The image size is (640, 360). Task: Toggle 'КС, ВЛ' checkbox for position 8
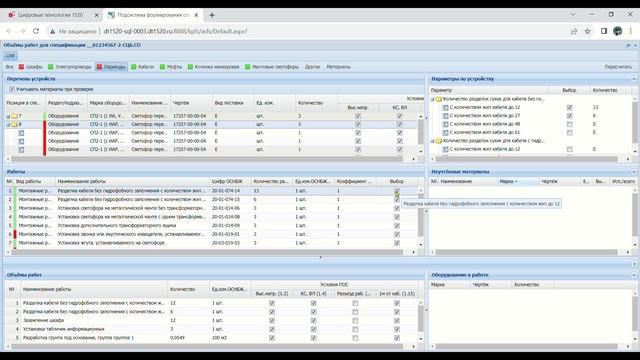click(x=400, y=124)
